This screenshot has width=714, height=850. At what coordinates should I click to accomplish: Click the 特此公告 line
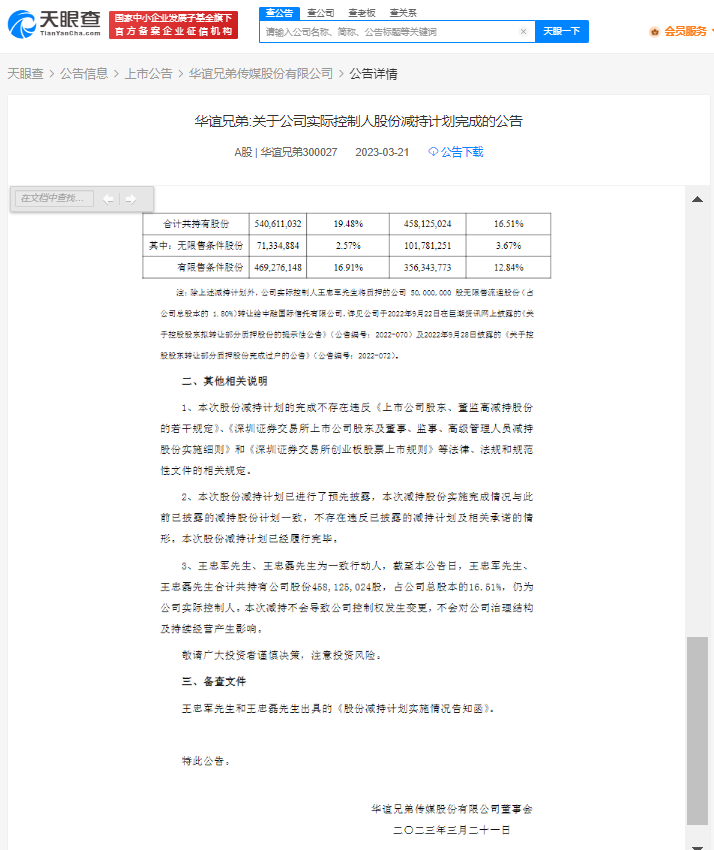coord(205,761)
